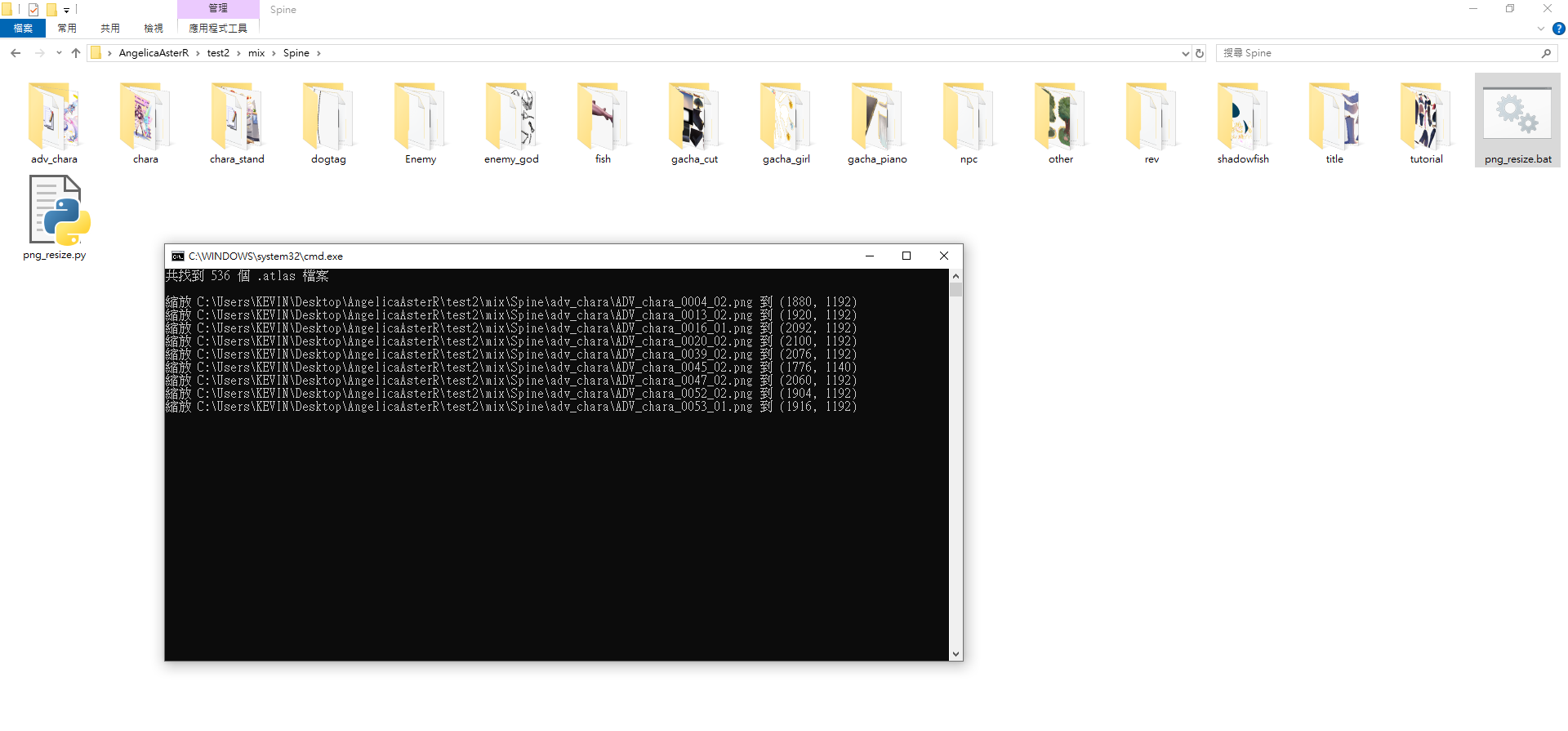This screenshot has width=1568, height=731.
Task: Open recent locations dropdown arrow
Action: (x=59, y=53)
